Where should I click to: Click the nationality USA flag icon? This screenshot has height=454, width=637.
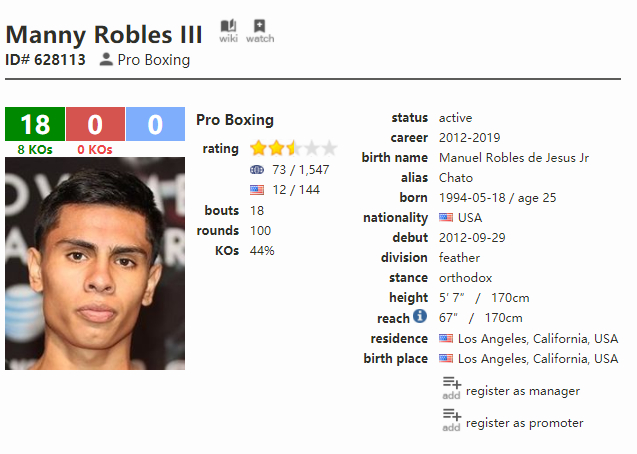446,218
